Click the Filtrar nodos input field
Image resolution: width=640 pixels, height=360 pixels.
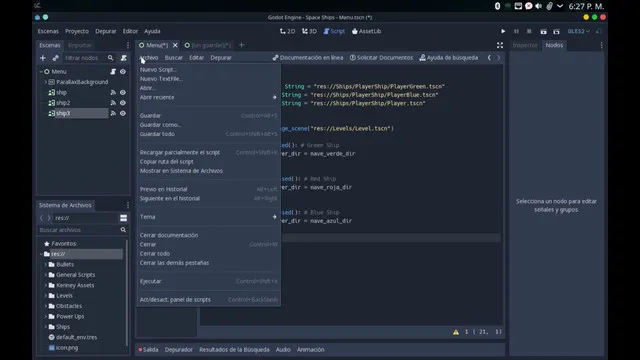[x=89, y=58]
